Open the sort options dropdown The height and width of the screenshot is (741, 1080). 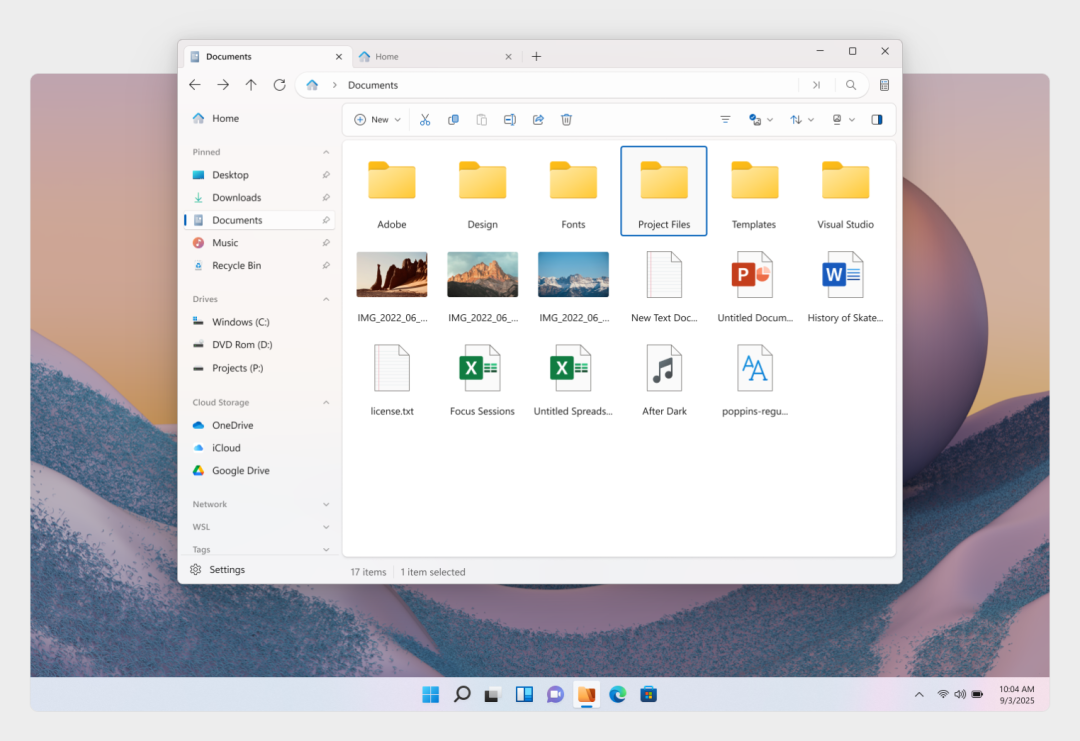(x=802, y=120)
